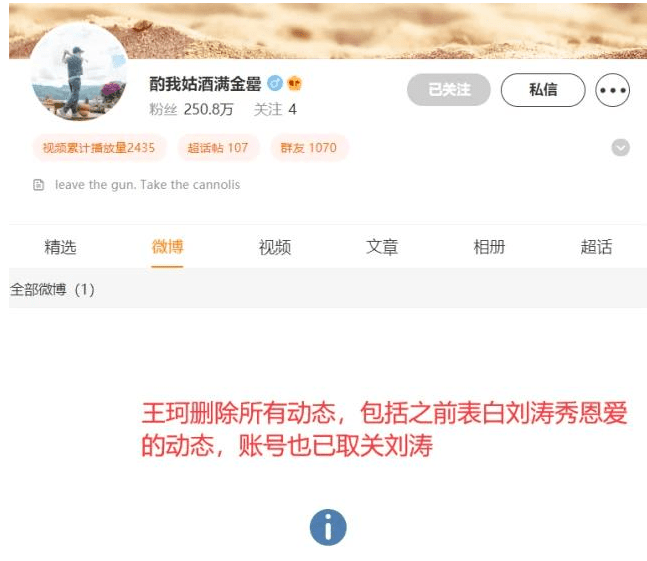Select the 微博 tab
Screen dimensions: 647x561
coord(167,247)
